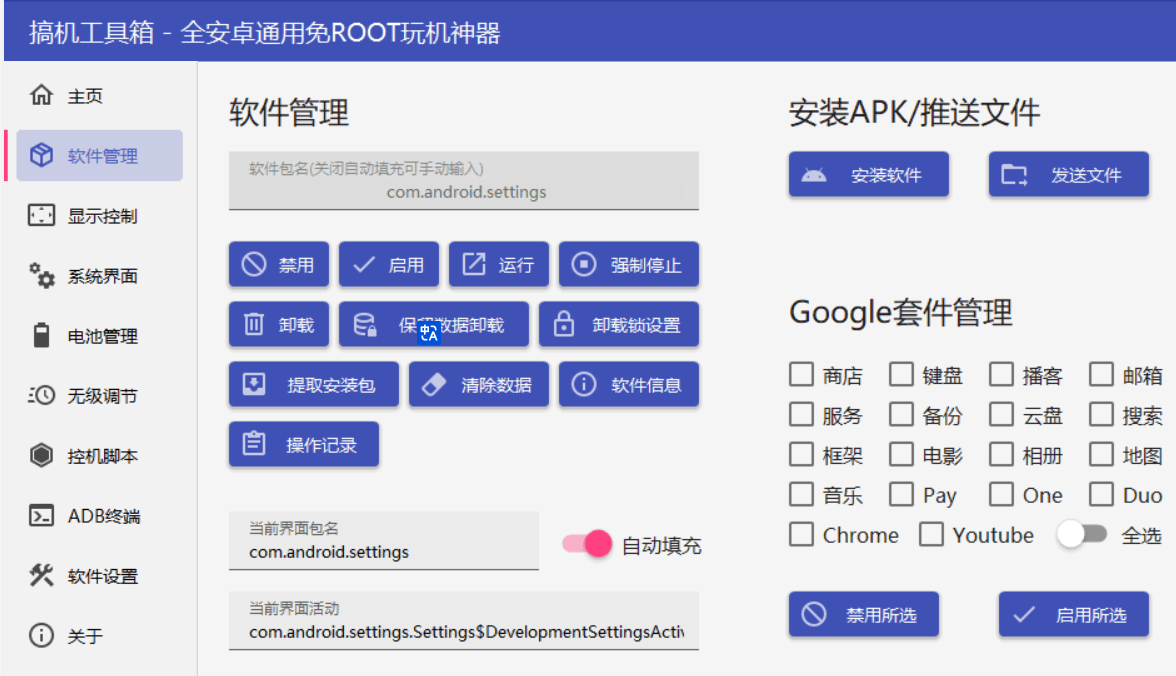1176x676 pixels.
Task: Enable the 全选 select-all switch
Action: [x=1082, y=535]
